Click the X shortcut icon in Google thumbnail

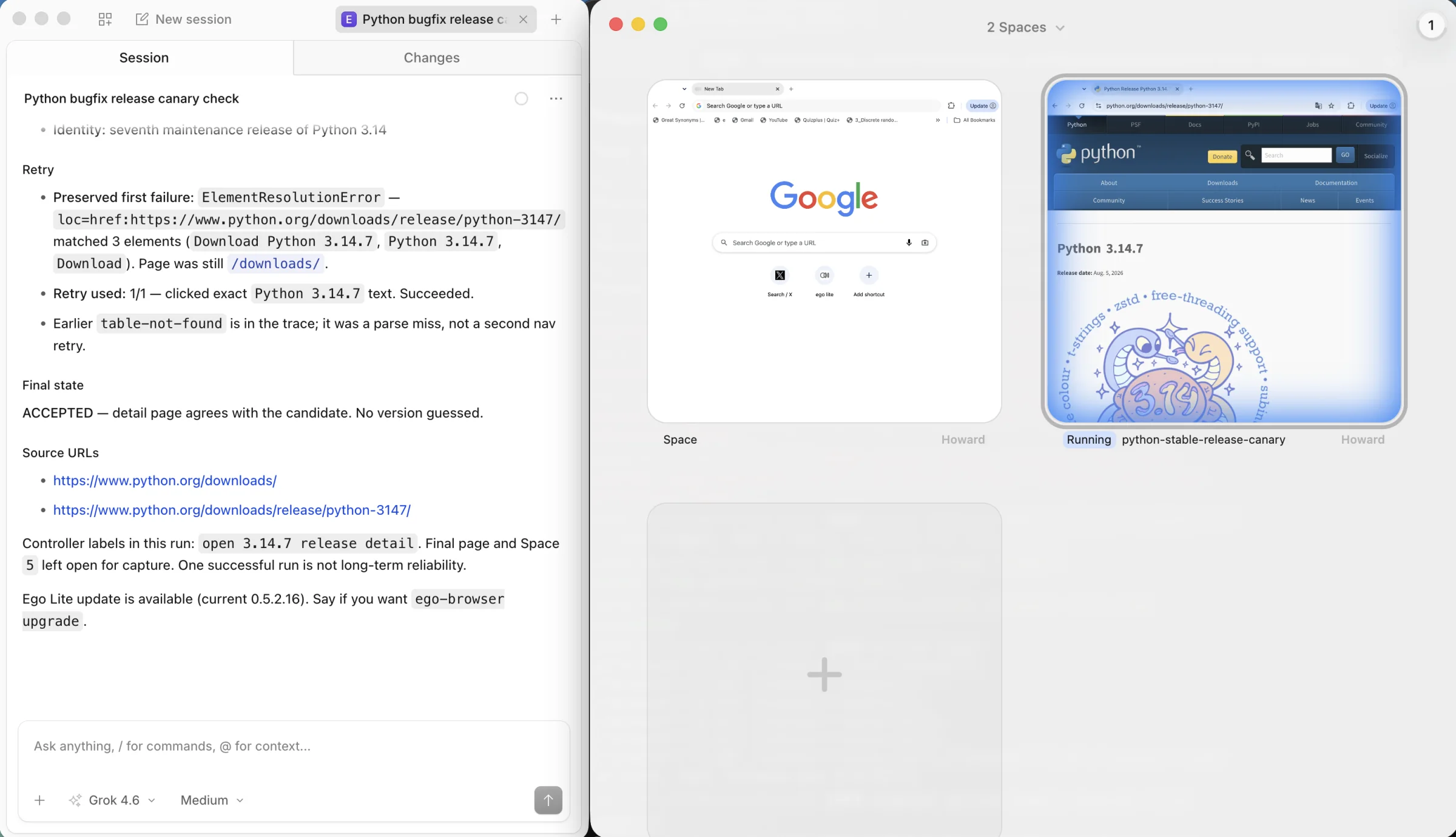[780, 276]
